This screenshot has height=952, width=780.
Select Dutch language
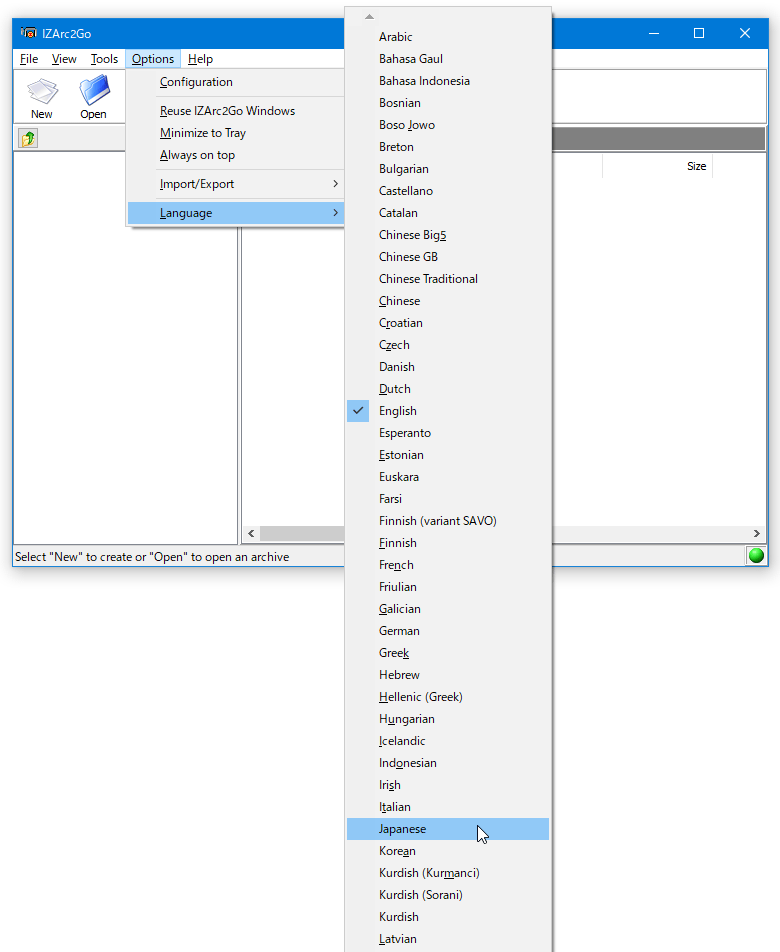click(x=448, y=389)
